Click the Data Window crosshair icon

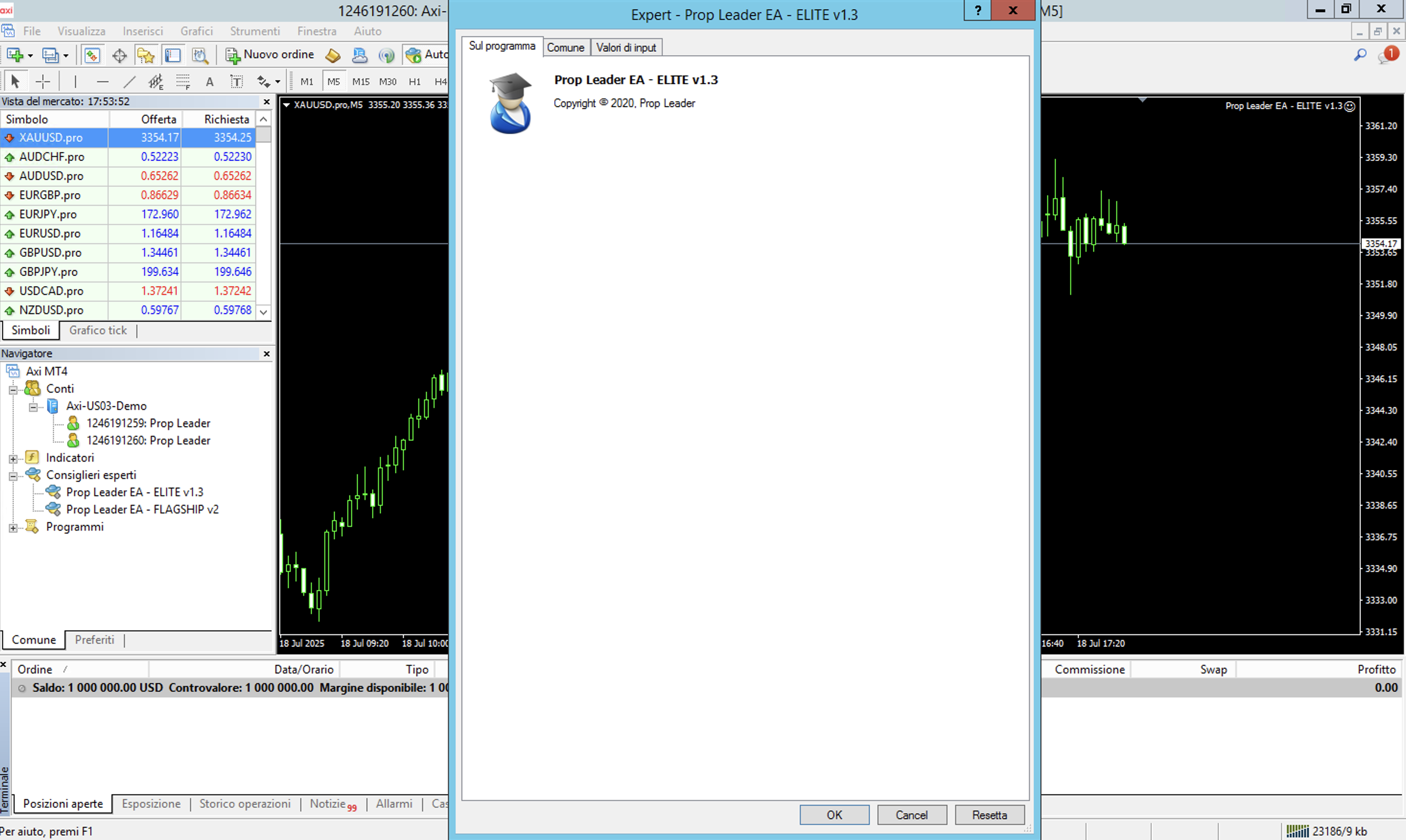pyautogui.click(x=119, y=55)
